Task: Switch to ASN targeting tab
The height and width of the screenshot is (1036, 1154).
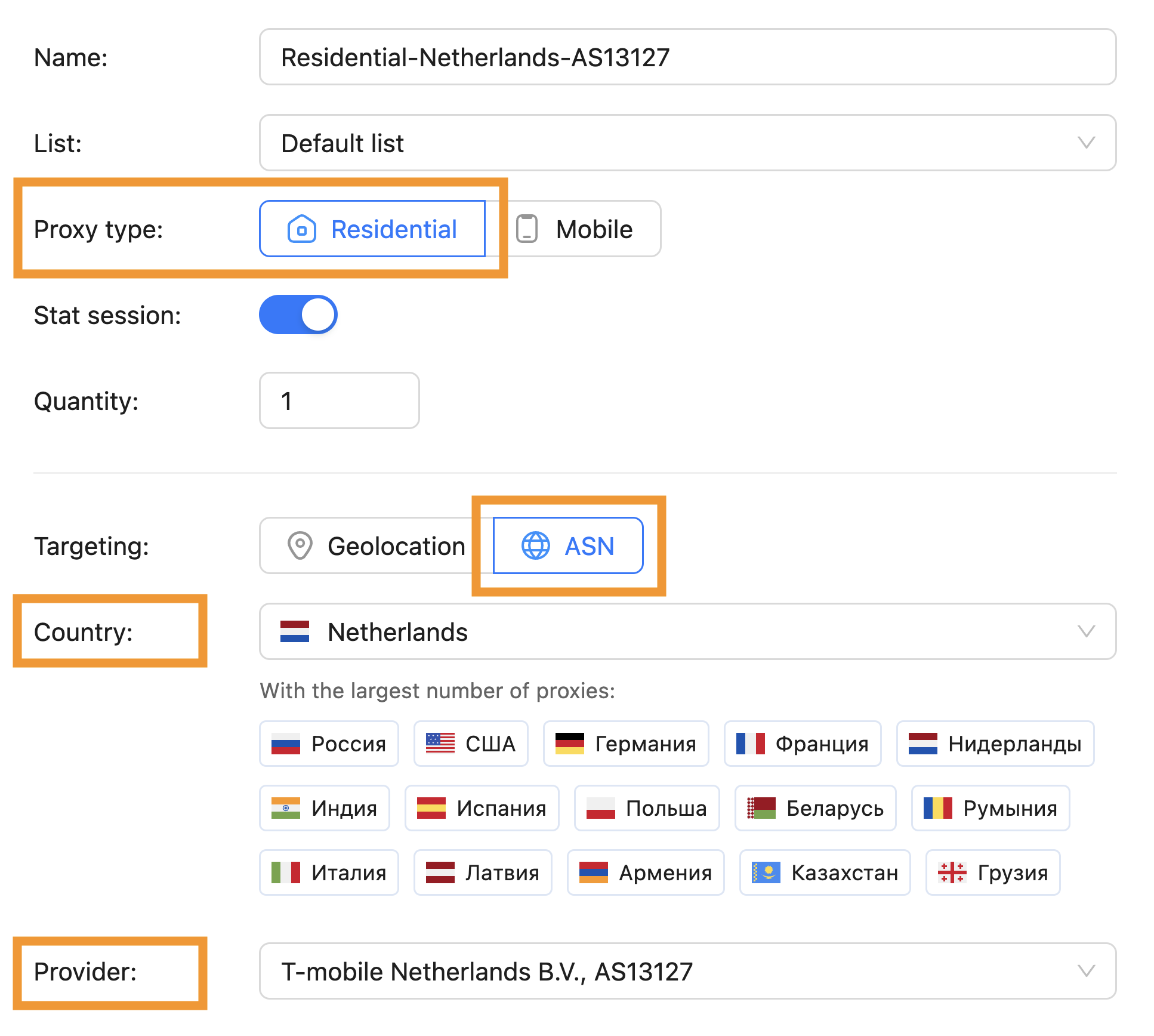Action: tap(568, 545)
